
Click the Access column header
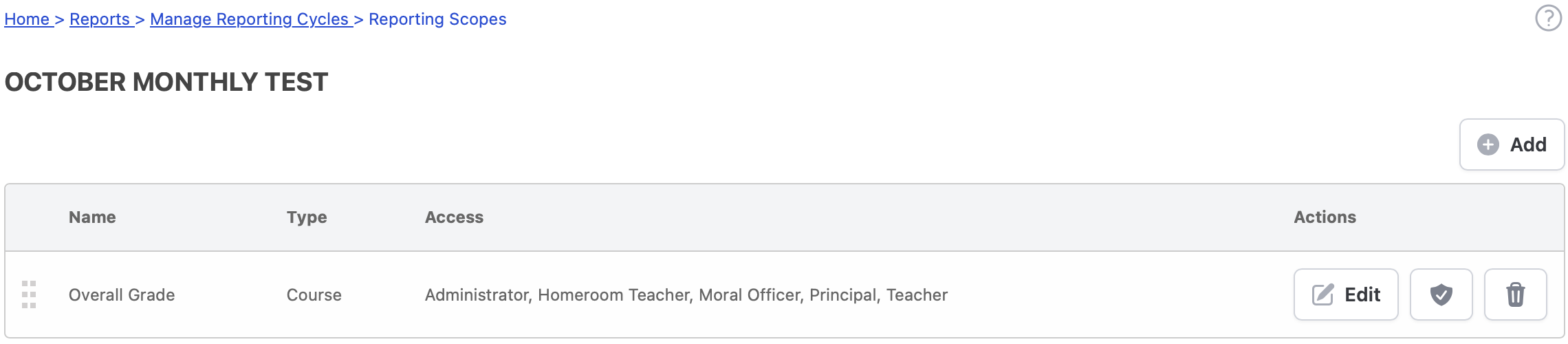point(454,217)
